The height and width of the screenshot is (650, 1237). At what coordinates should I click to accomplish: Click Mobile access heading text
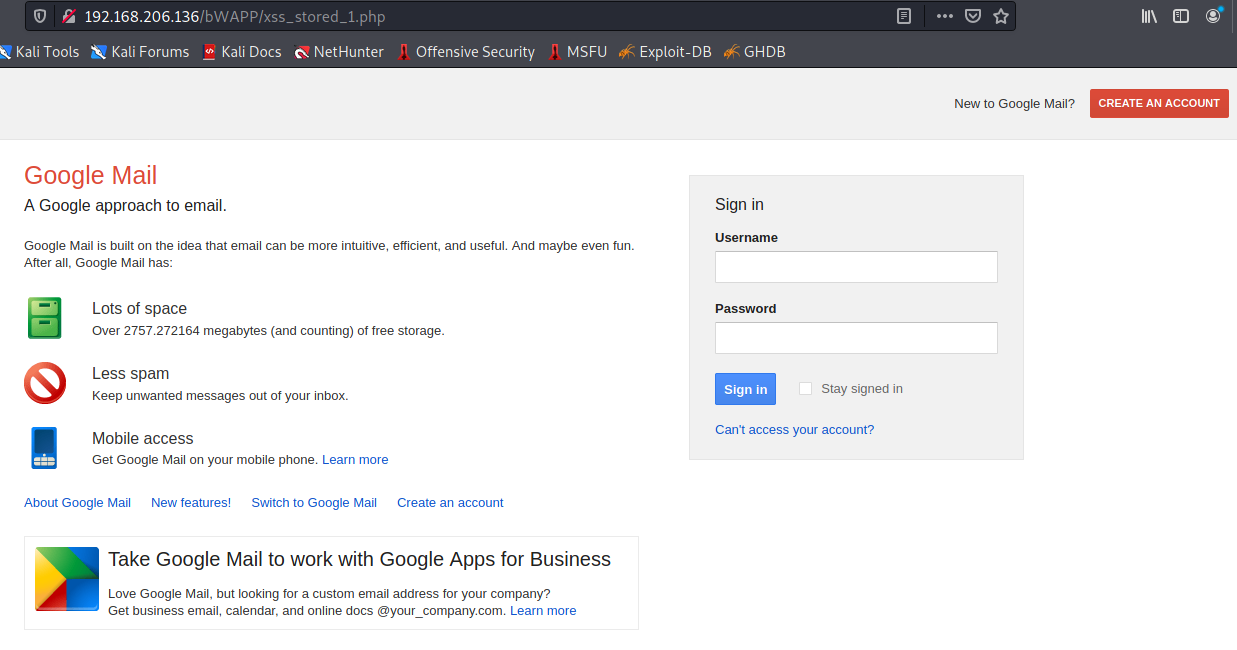(x=142, y=439)
